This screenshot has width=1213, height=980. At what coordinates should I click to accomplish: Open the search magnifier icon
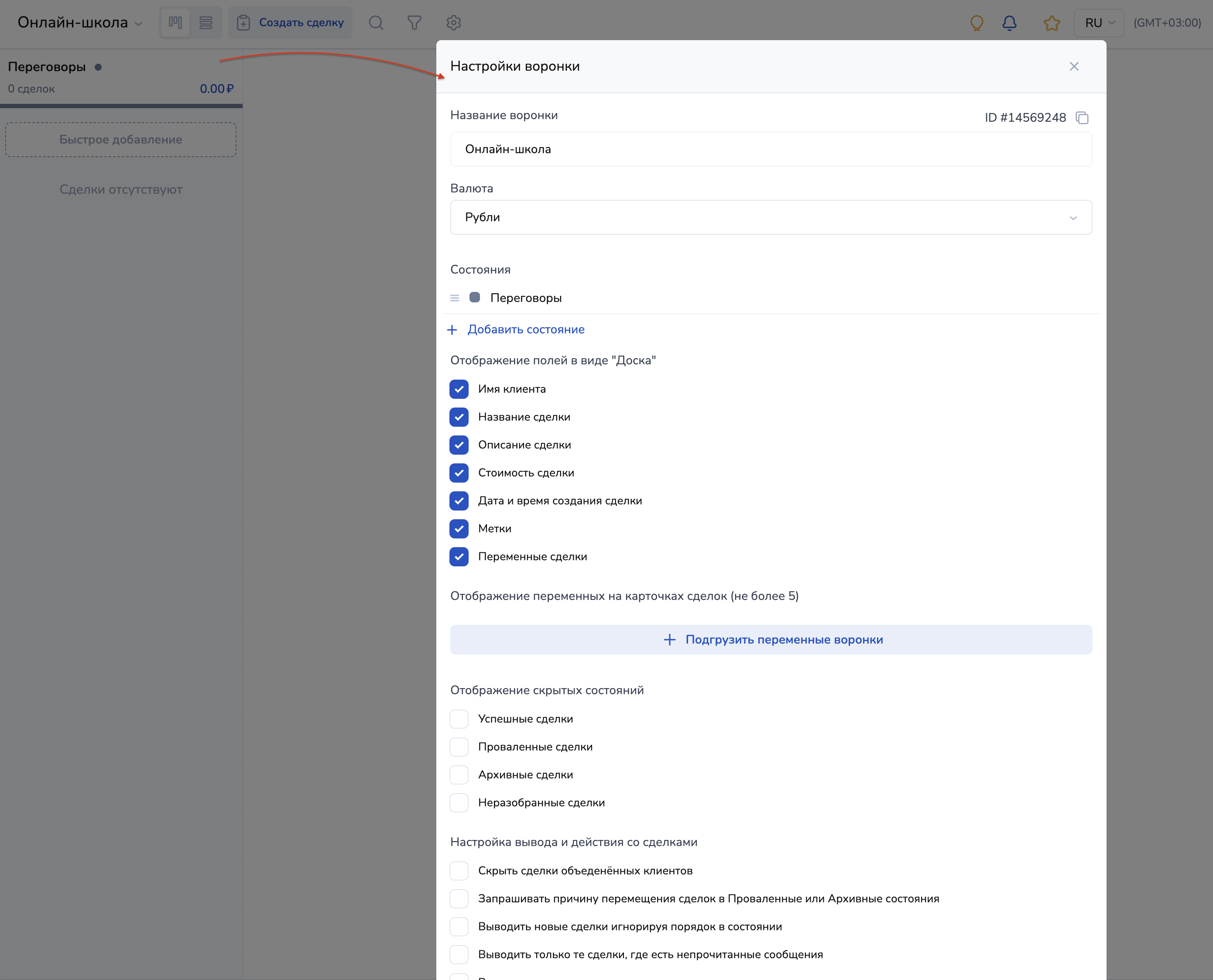point(376,23)
